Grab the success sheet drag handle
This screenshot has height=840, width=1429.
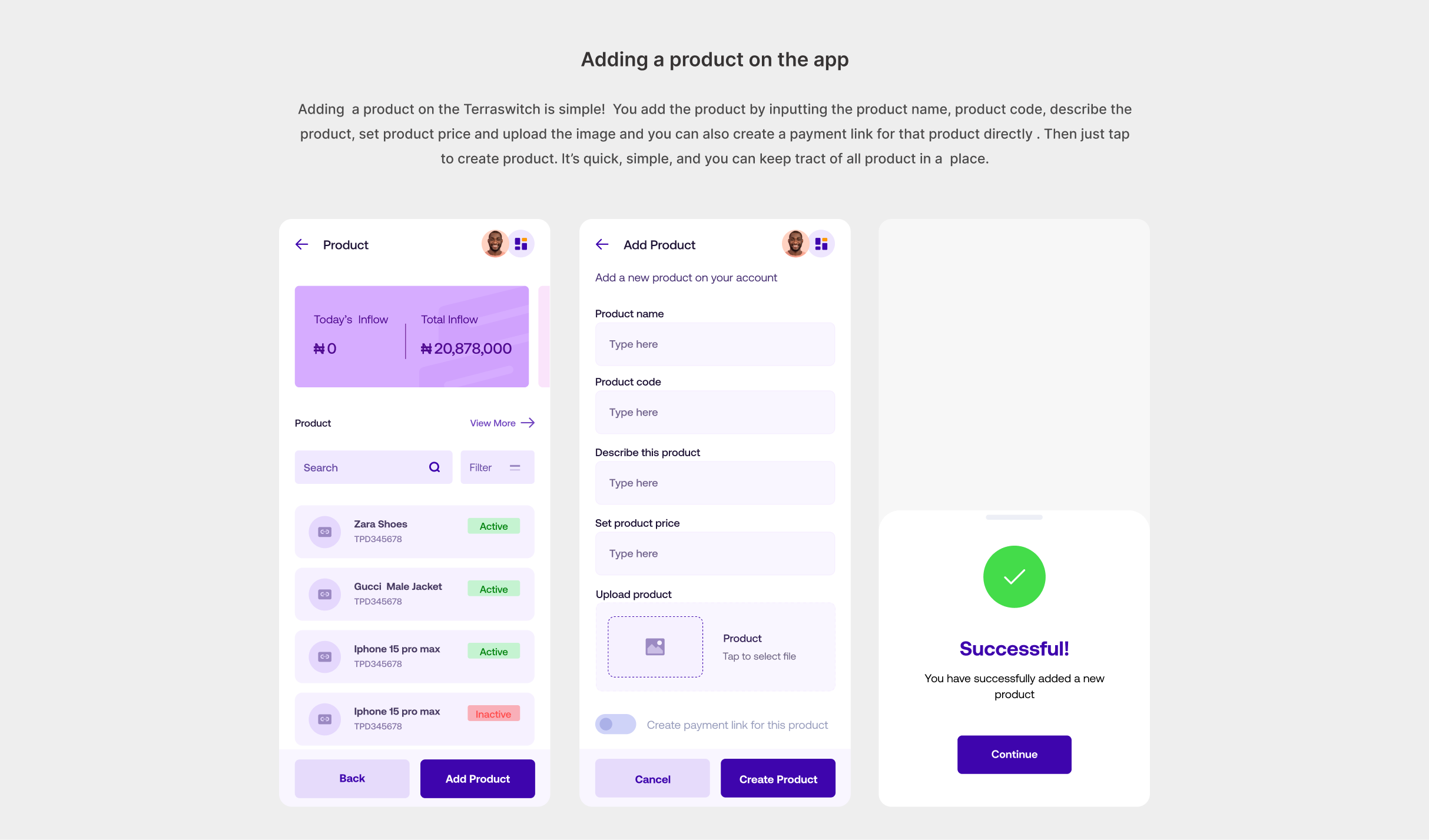1014,517
